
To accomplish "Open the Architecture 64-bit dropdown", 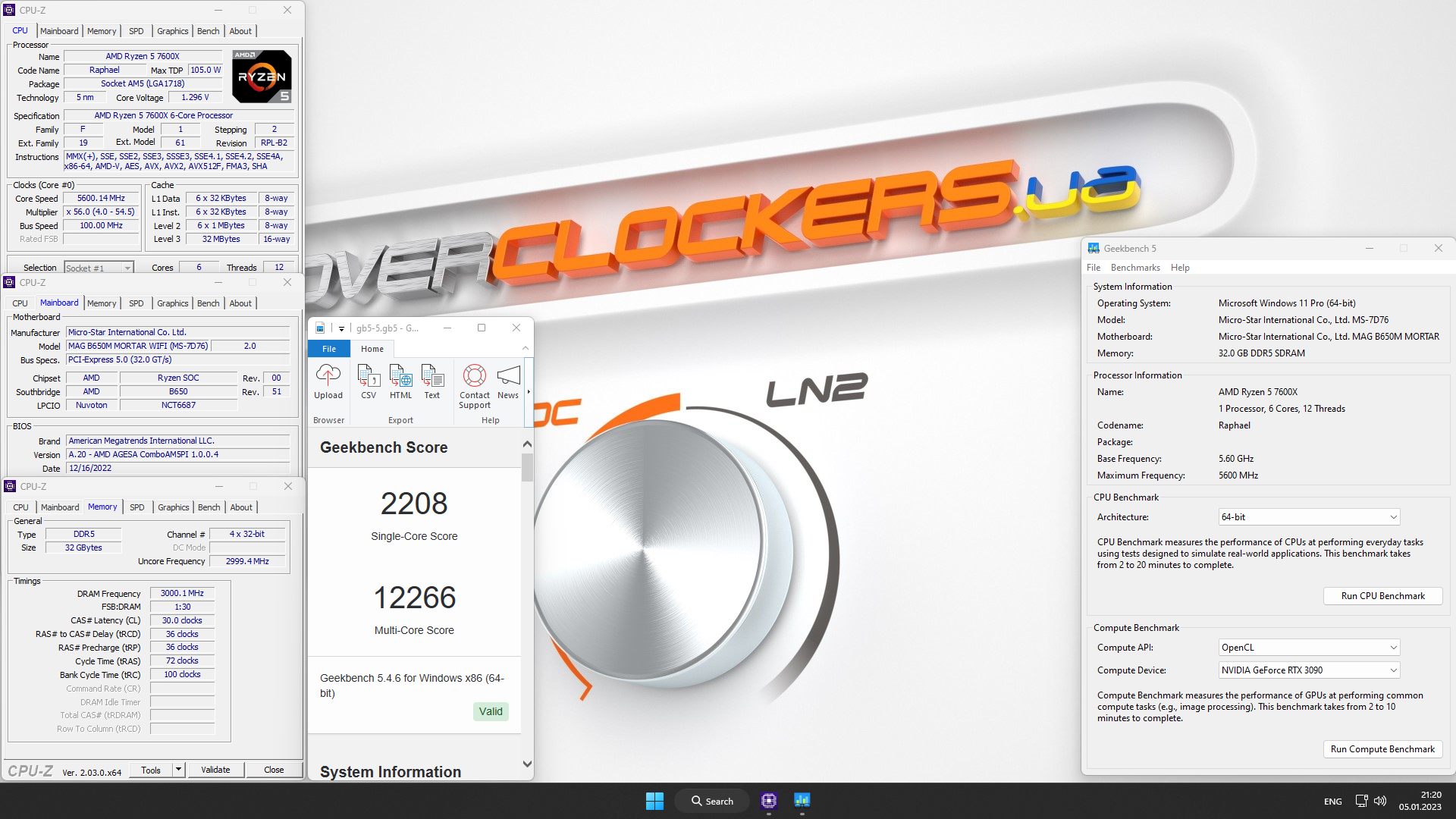I will coord(1309,517).
